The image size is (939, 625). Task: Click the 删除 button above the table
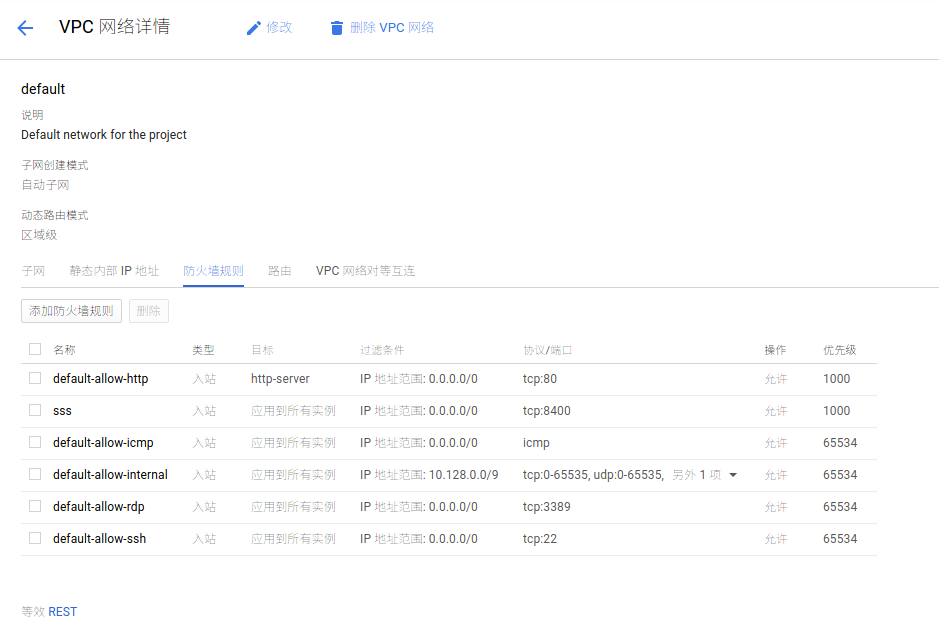pos(148,311)
